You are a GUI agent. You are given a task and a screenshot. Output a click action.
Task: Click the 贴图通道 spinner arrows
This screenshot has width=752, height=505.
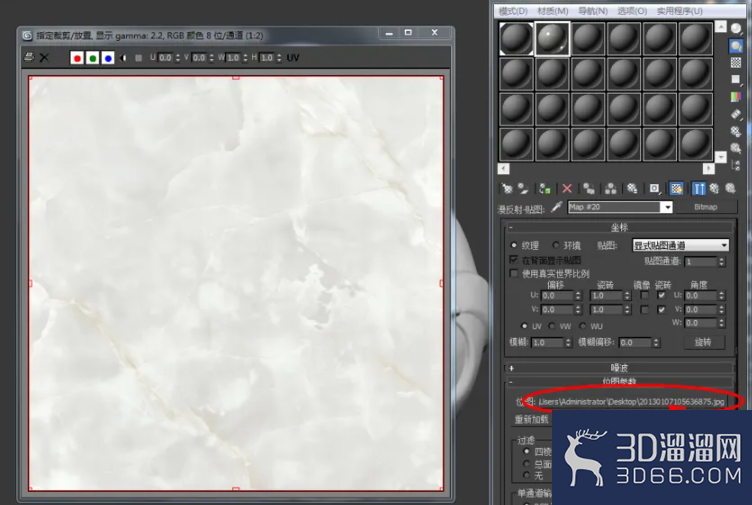721,262
